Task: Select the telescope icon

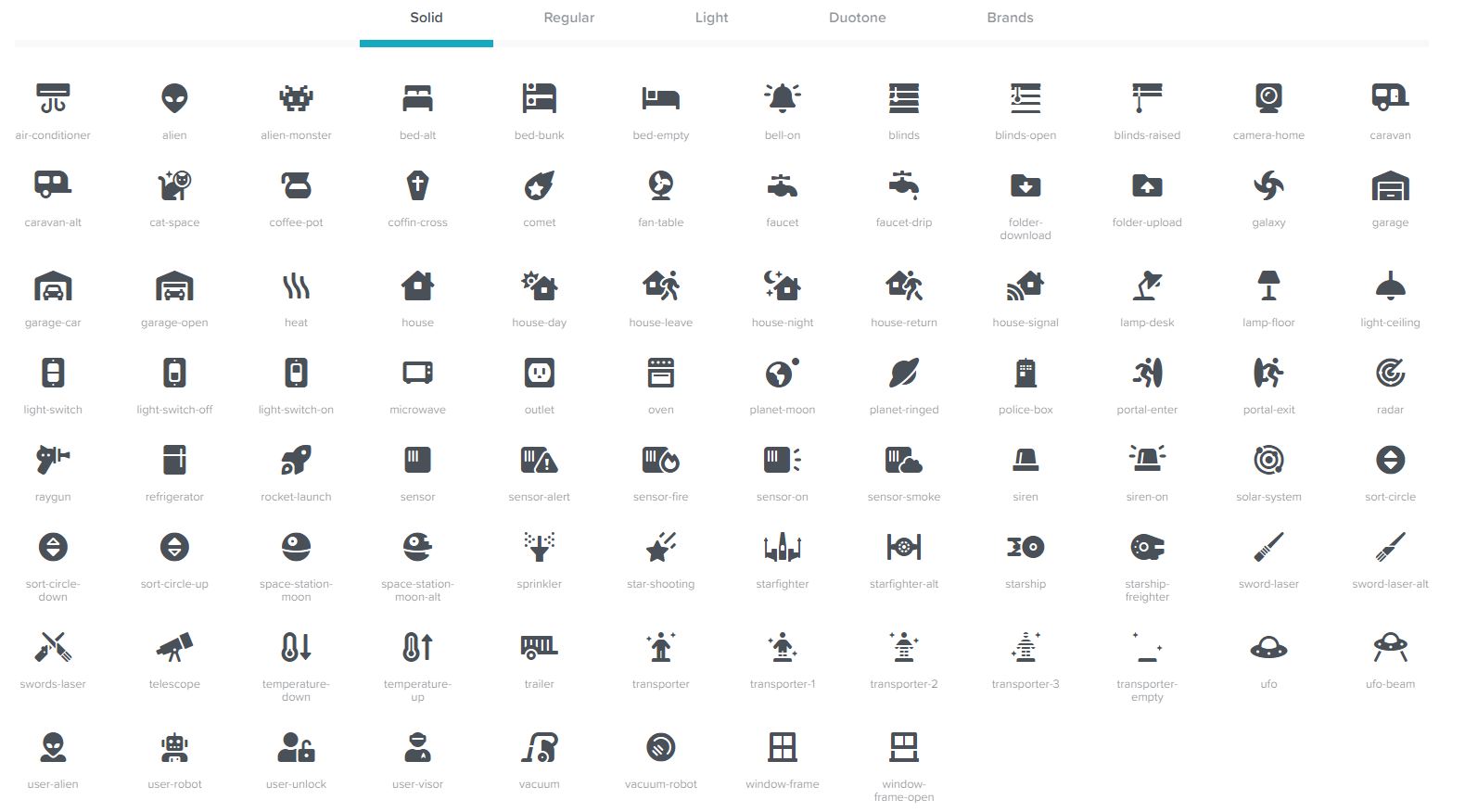Action: coord(174,647)
